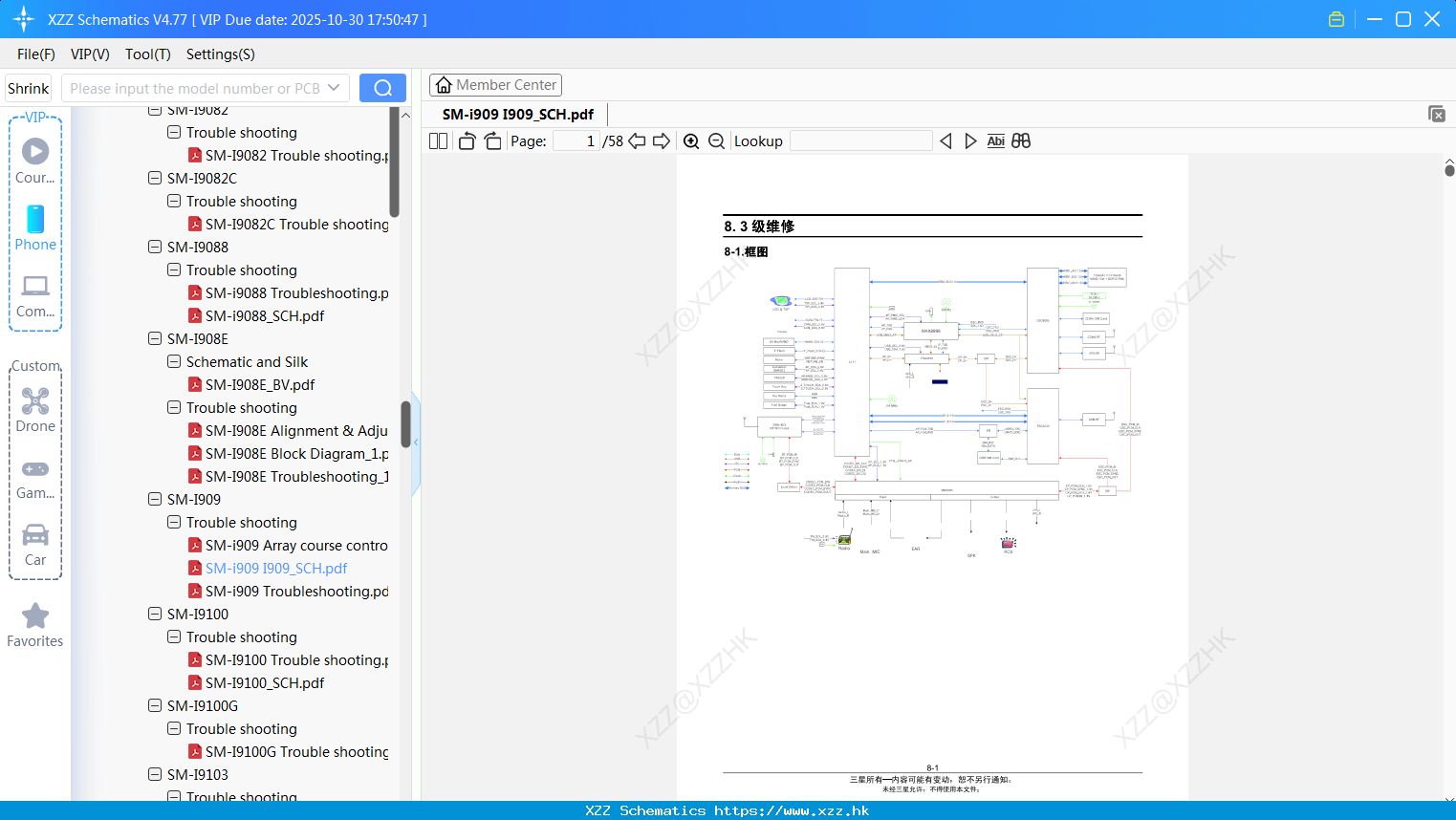Image resolution: width=1456 pixels, height=820 pixels.
Task: Click the XZZ star logo icon
Action: click(23, 19)
